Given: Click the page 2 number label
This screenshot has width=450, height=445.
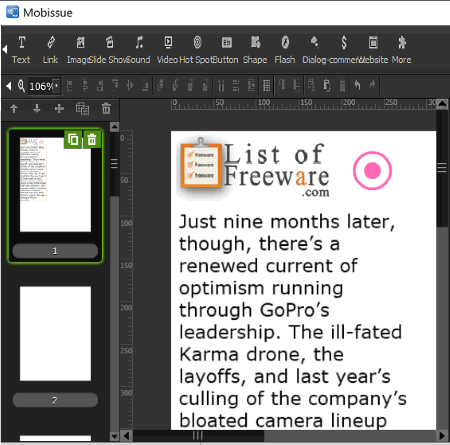Looking at the screenshot, I should 55,400.
